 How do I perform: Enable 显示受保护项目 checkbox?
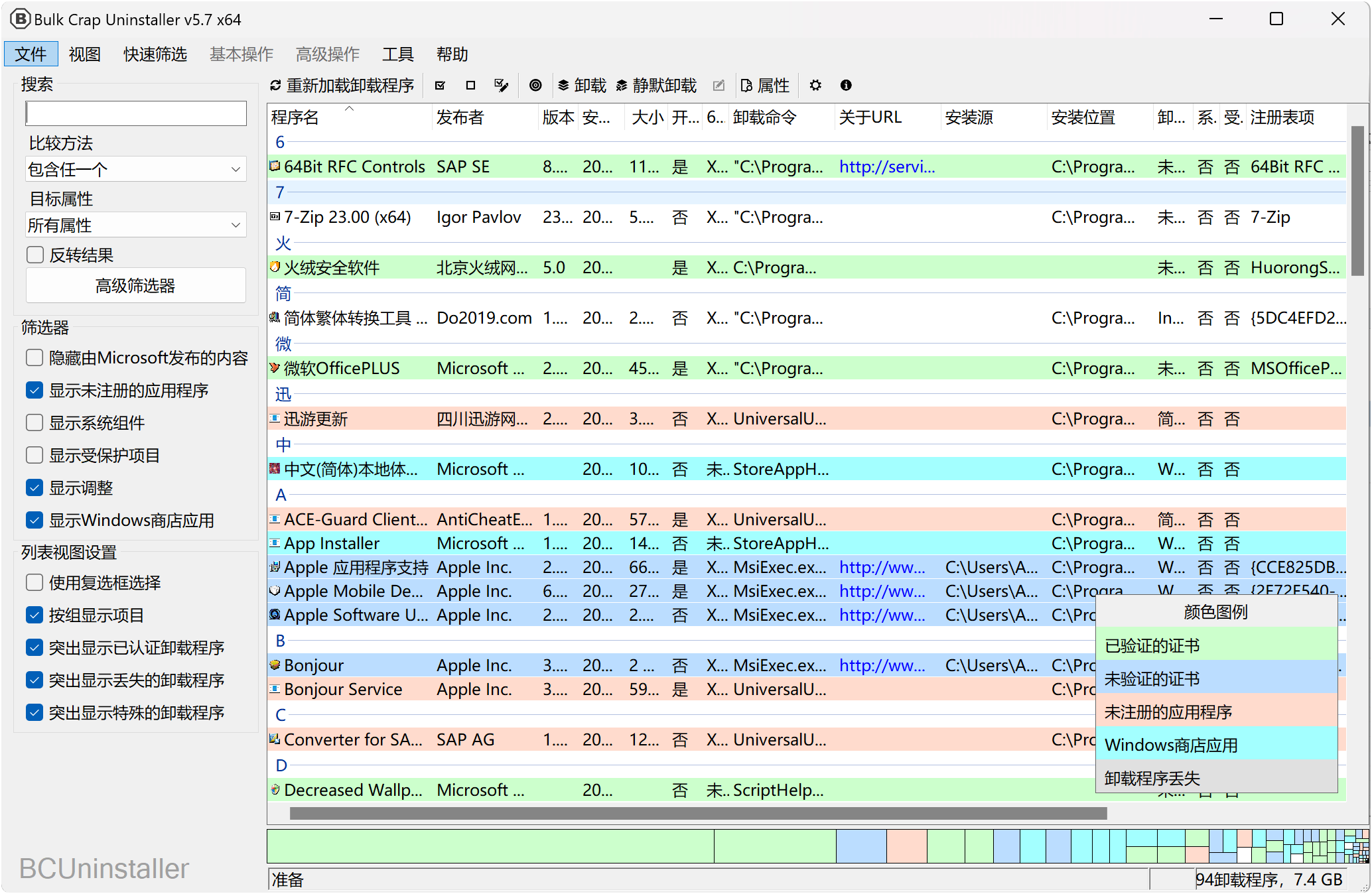click(34, 456)
